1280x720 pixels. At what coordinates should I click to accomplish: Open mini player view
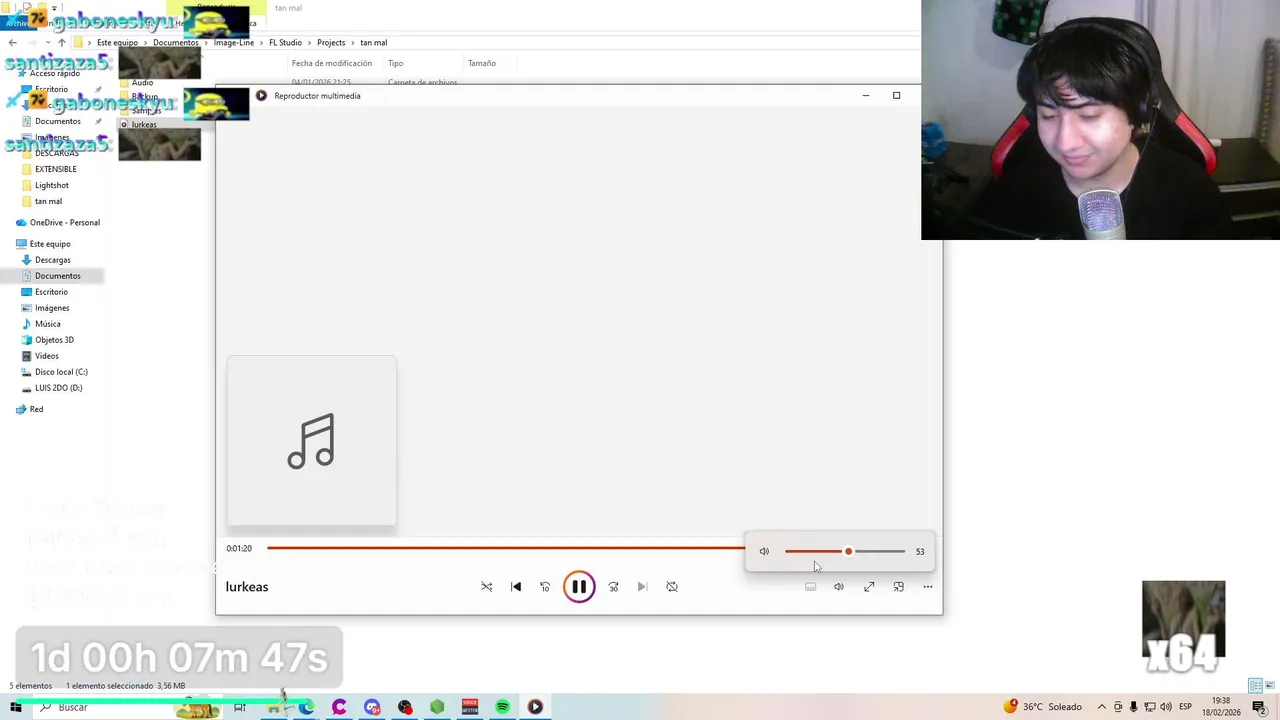tap(898, 587)
